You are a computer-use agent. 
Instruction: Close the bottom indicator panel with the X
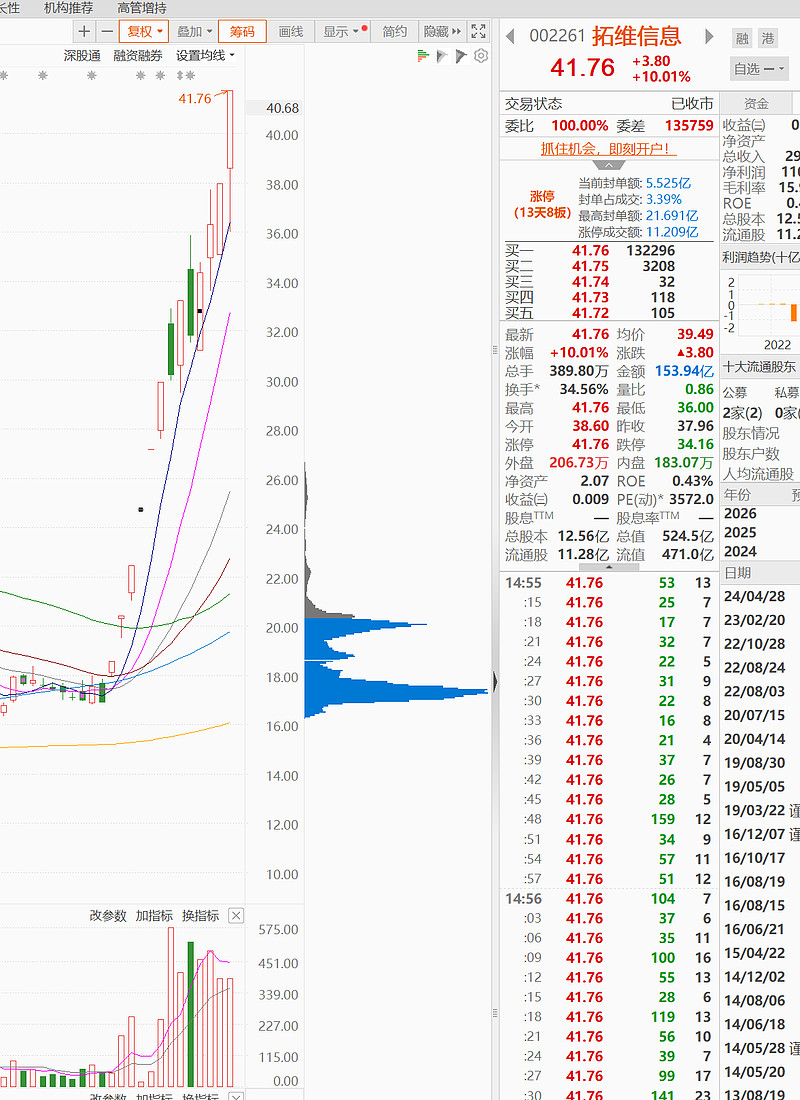pyautogui.click(x=235, y=914)
